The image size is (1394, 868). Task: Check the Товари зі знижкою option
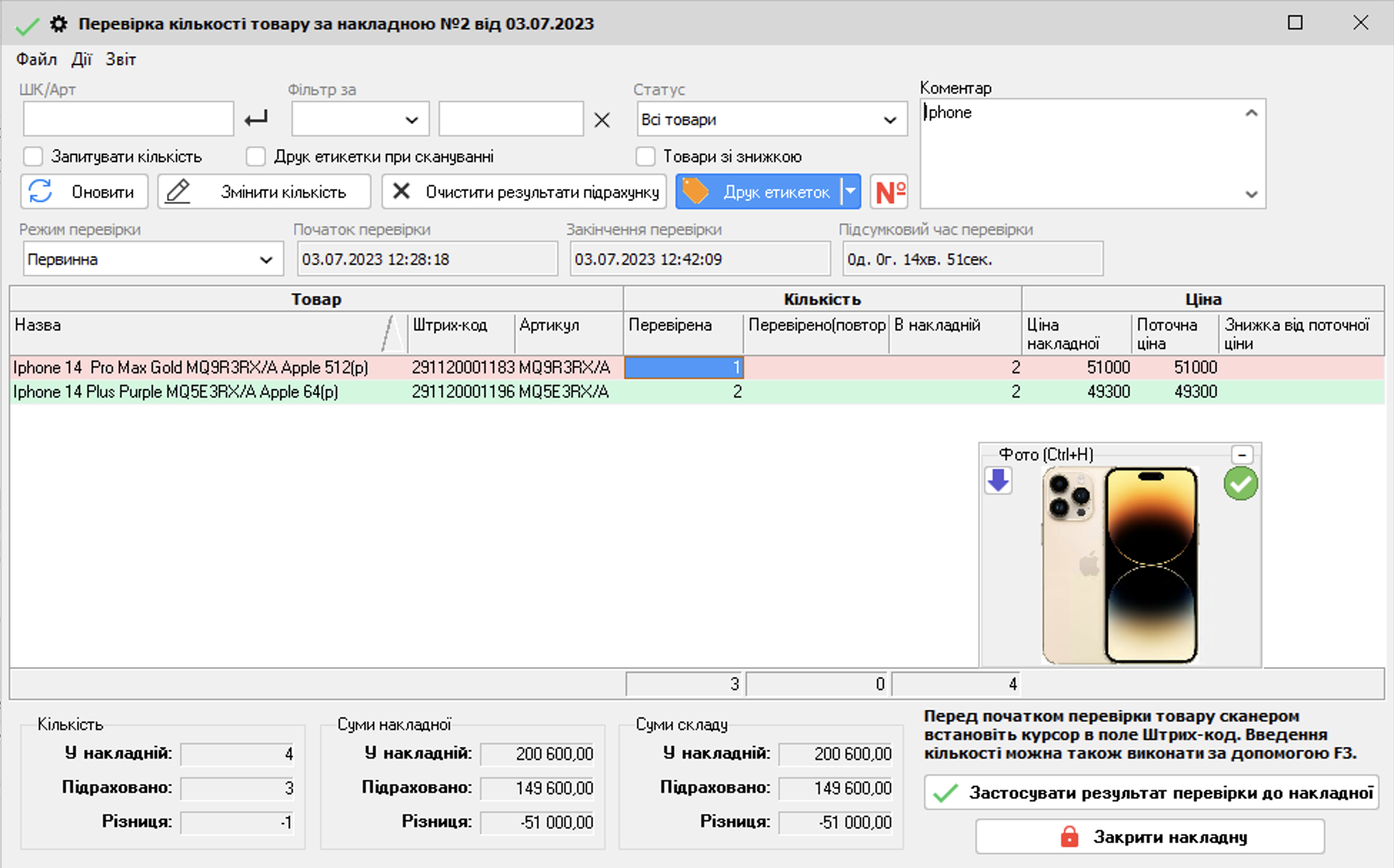(x=646, y=156)
